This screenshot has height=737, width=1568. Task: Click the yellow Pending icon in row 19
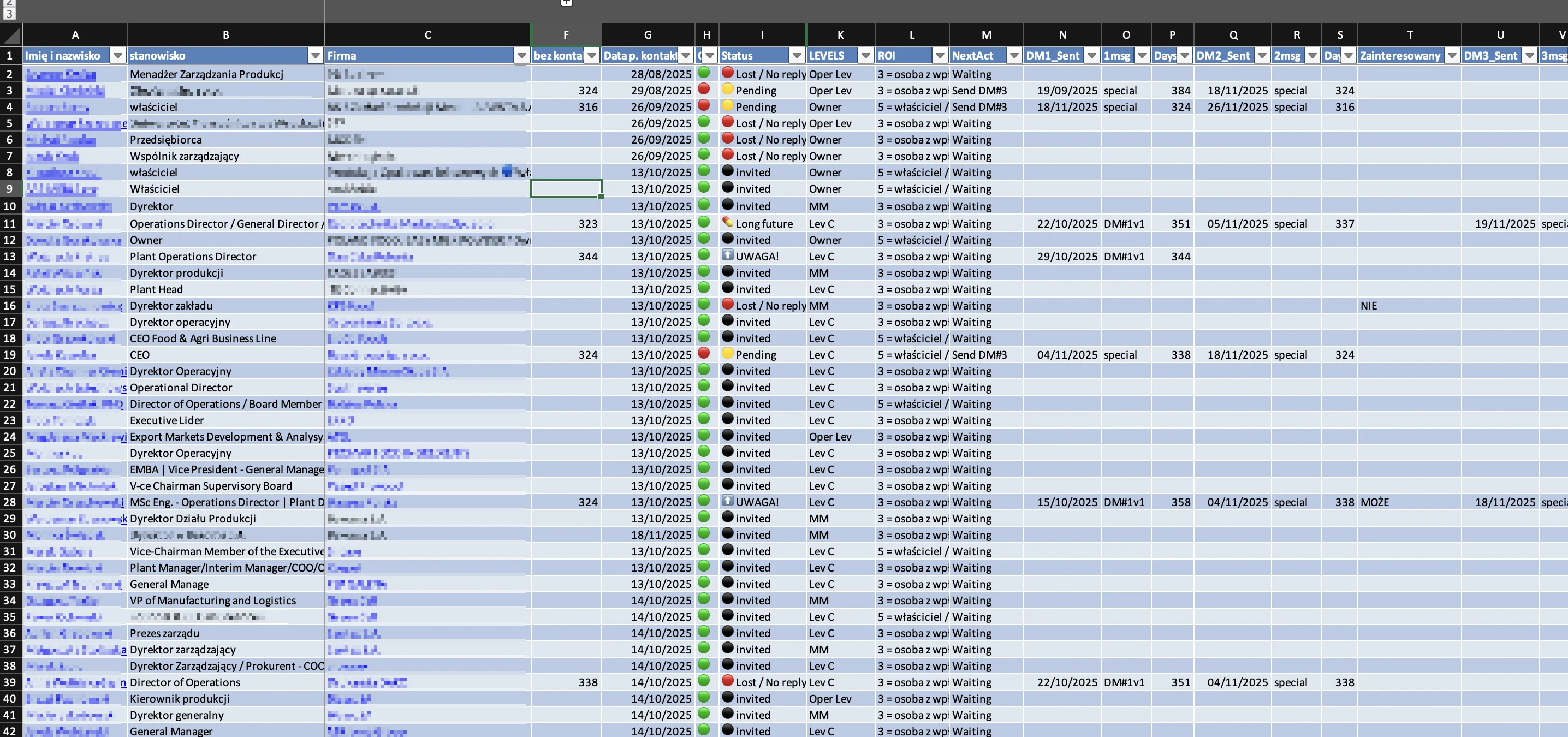pyautogui.click(x=727, y=353)
